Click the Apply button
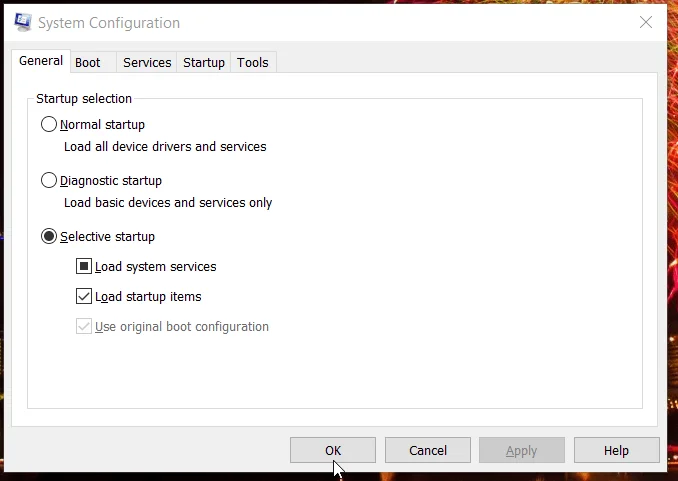Screen dimensions: 678x481 click(522, 450)
